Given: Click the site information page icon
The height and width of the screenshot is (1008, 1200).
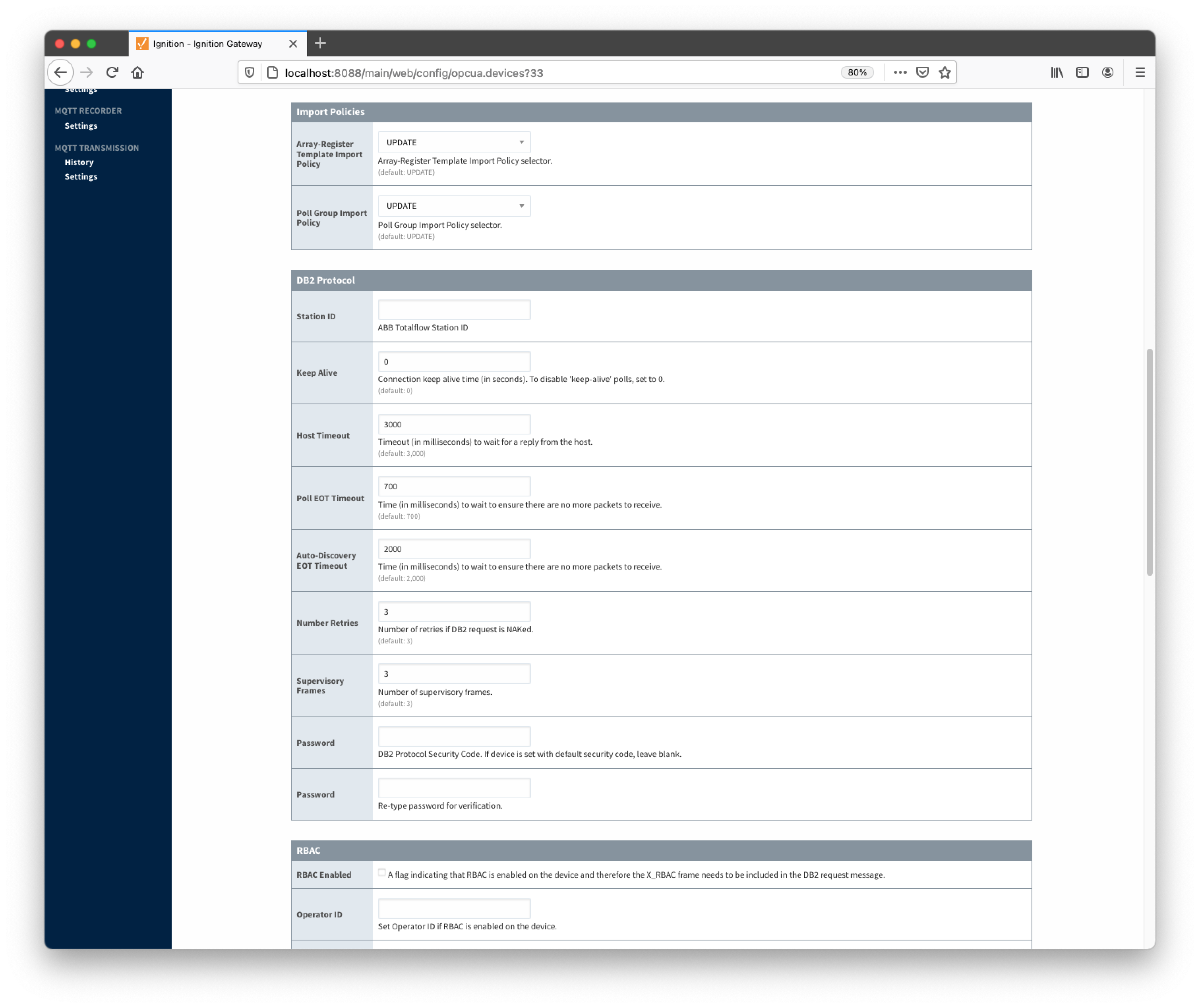Looking at the screenshot, I should (273, 73).
